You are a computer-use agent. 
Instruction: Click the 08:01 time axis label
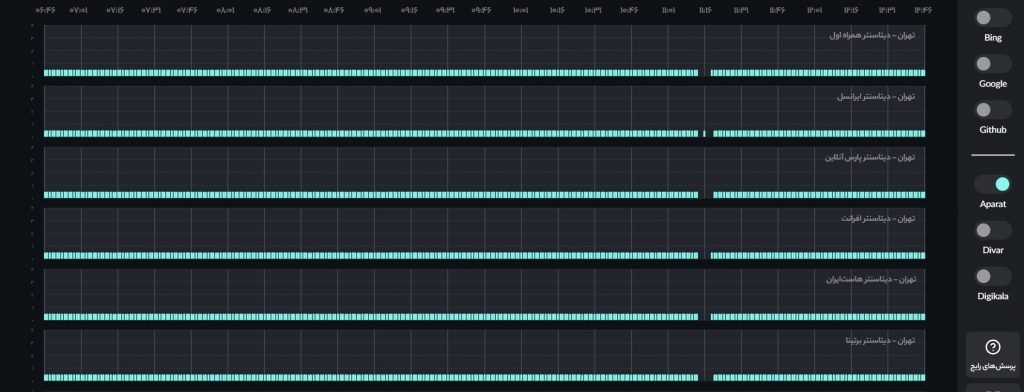point(225,10)
